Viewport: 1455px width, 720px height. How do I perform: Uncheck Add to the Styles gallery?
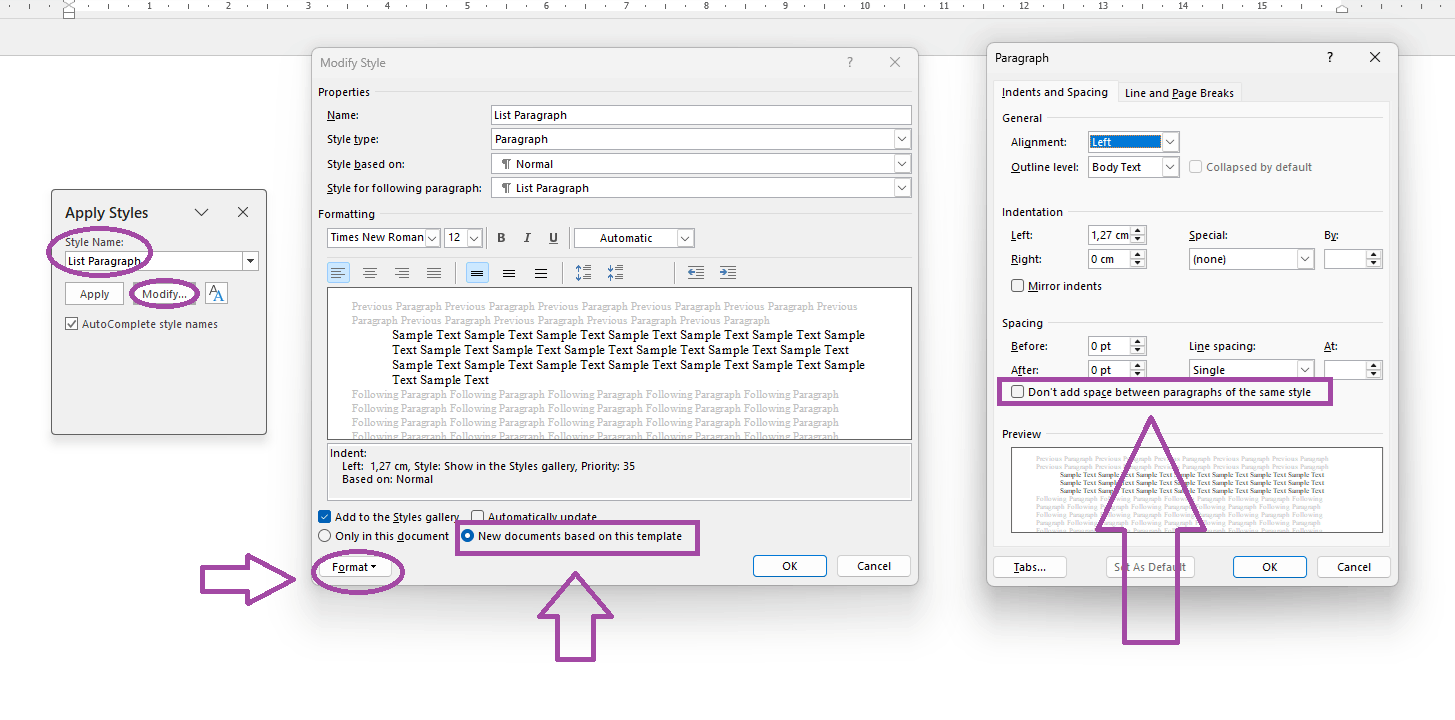[x=324, y=517]
